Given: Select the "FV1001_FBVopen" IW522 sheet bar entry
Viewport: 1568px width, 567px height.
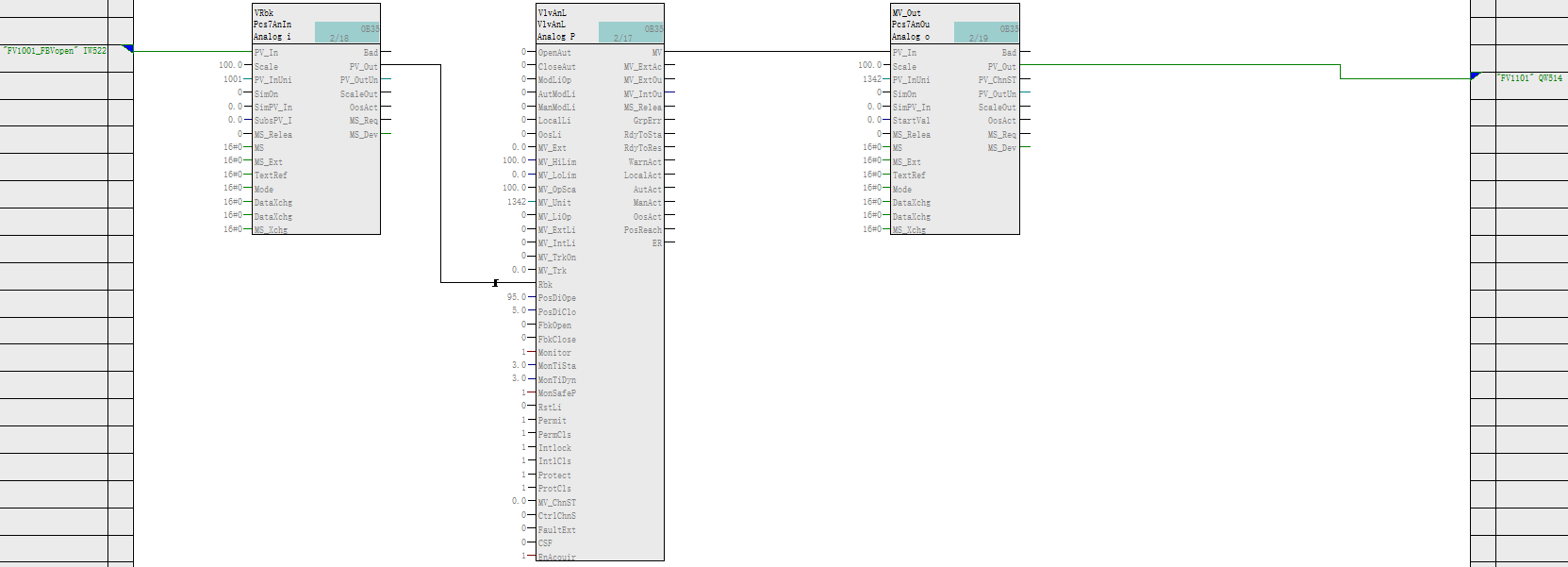Looking at the screenshot, I should pyautogui.click(x=55, y=51).
